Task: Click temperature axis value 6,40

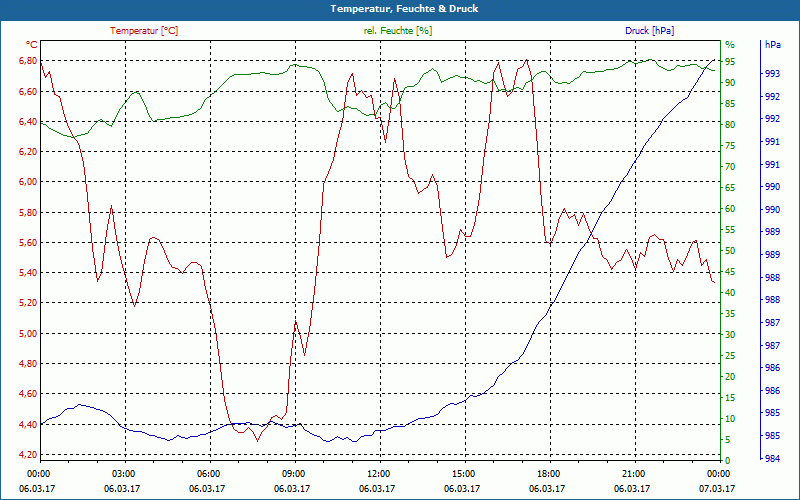Action: [x=28, y=121]
